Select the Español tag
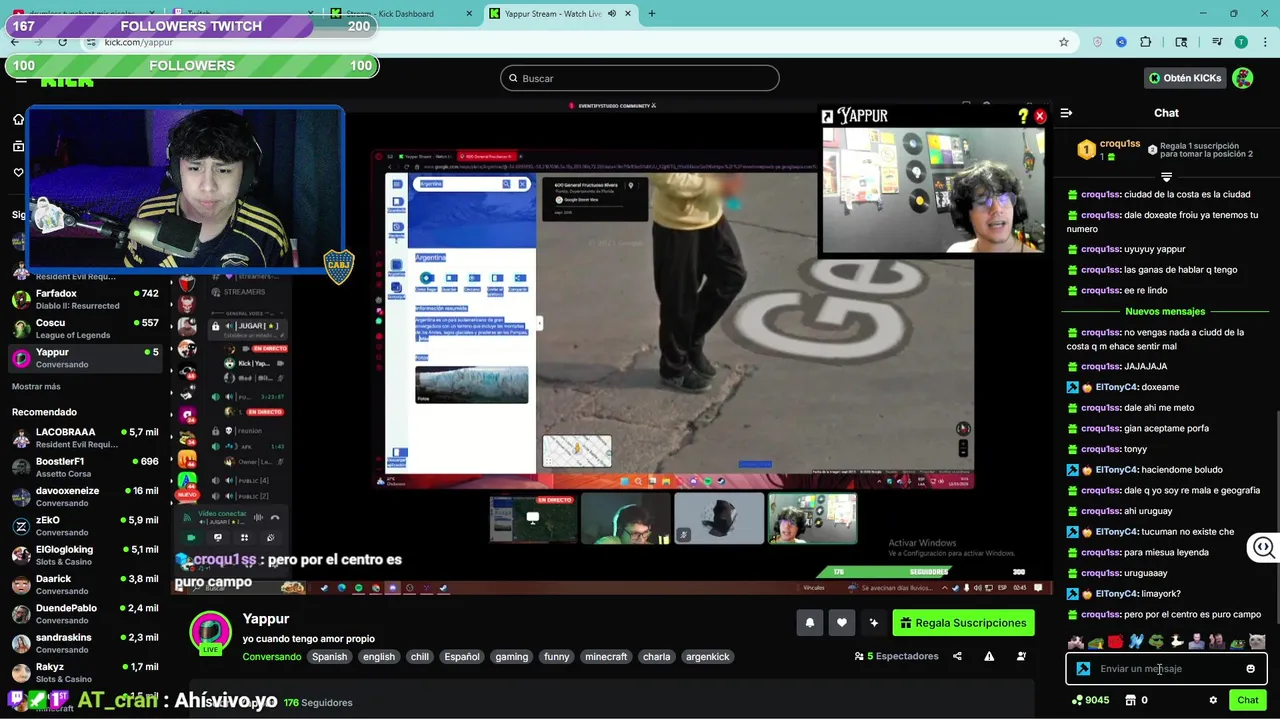 point(462,657)
